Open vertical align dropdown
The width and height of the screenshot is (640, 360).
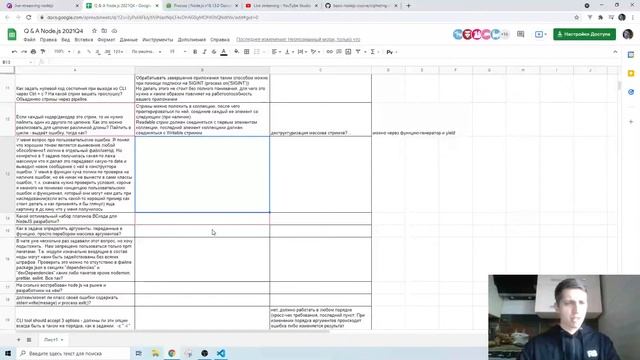click(x=289, y=52)
